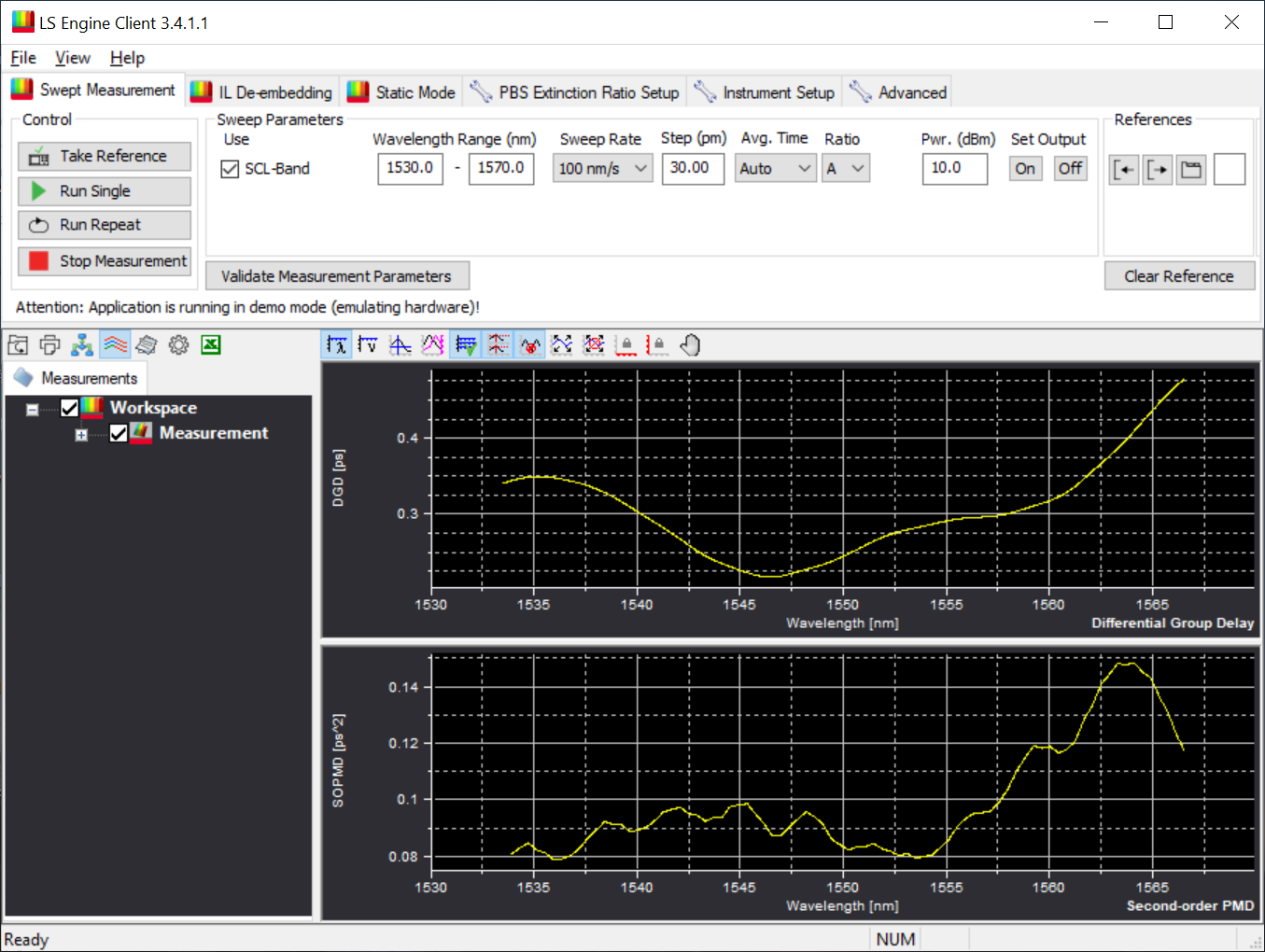Click the Measurement node icon in tree
The image size is (1265, 952).
tap(141, 433)
